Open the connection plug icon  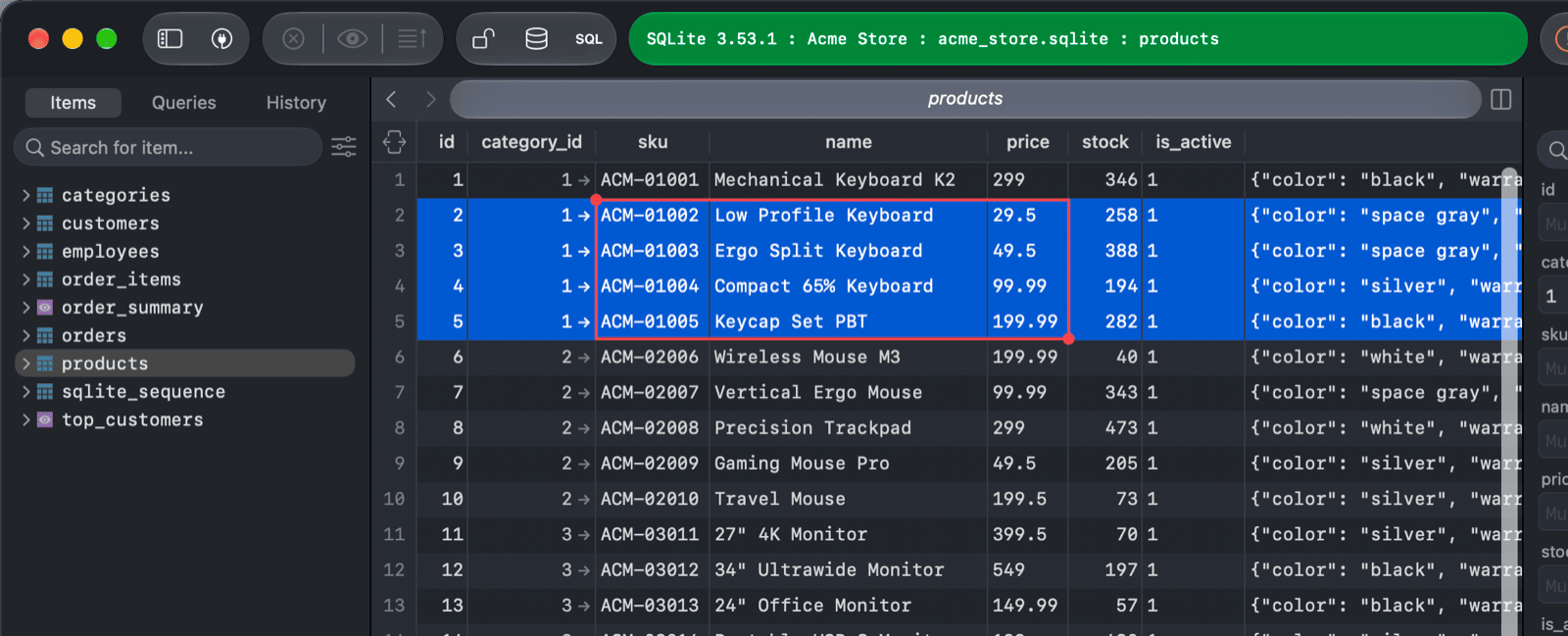222,38
